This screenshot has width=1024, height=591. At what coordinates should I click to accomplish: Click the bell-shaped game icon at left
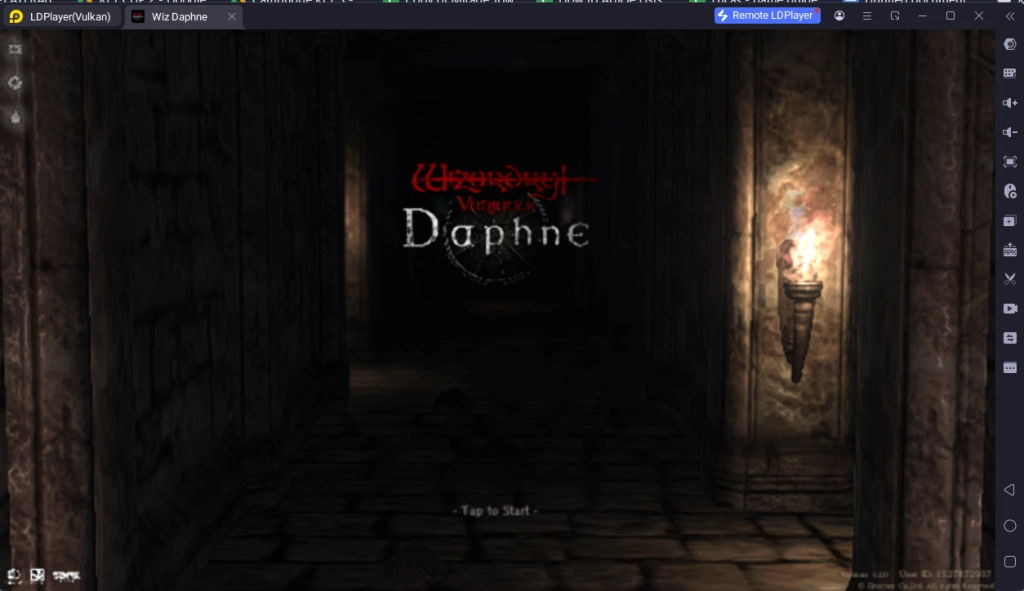click(15, 117)
